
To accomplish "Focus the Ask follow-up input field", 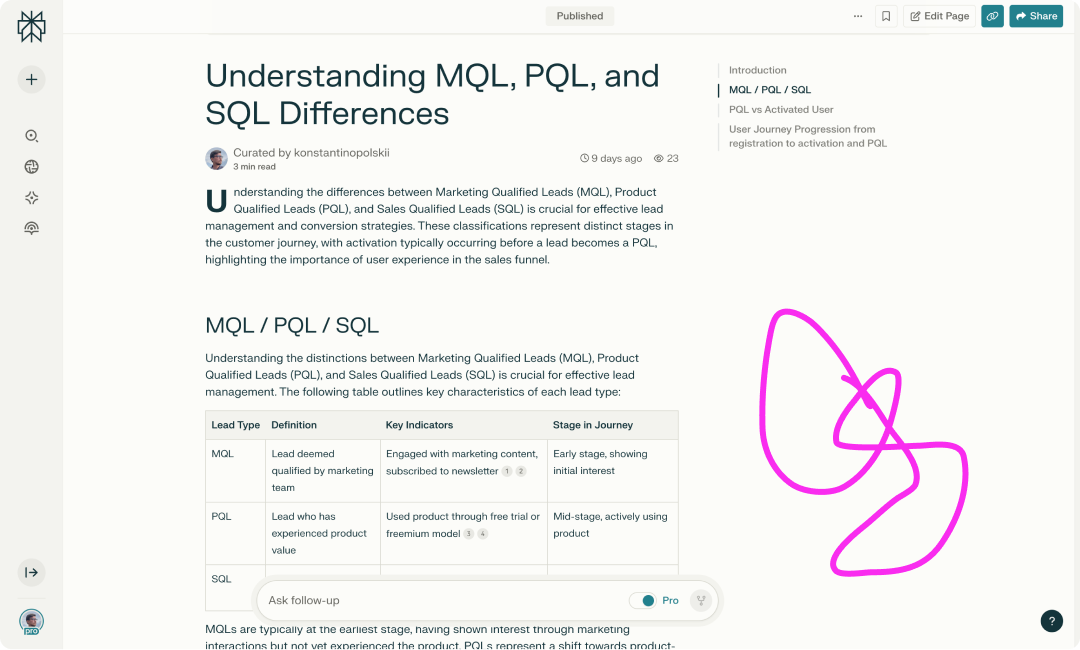I will [x=440, y=600].
